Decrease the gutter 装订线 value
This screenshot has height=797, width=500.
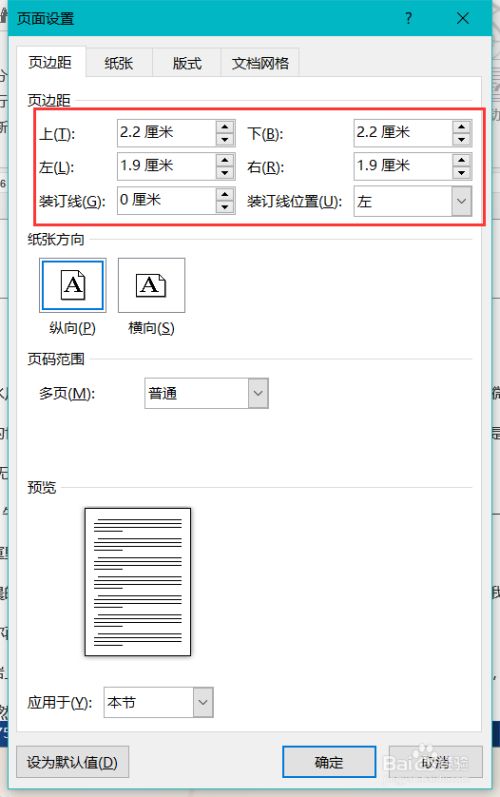pos(225,207)
